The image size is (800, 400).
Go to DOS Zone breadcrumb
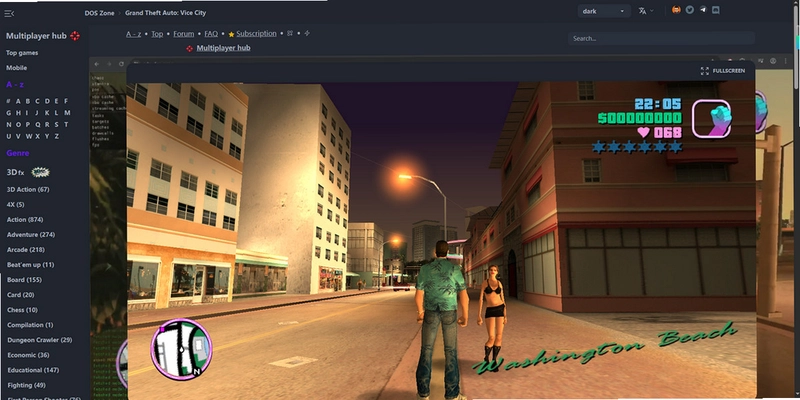[x=99, y=13]
